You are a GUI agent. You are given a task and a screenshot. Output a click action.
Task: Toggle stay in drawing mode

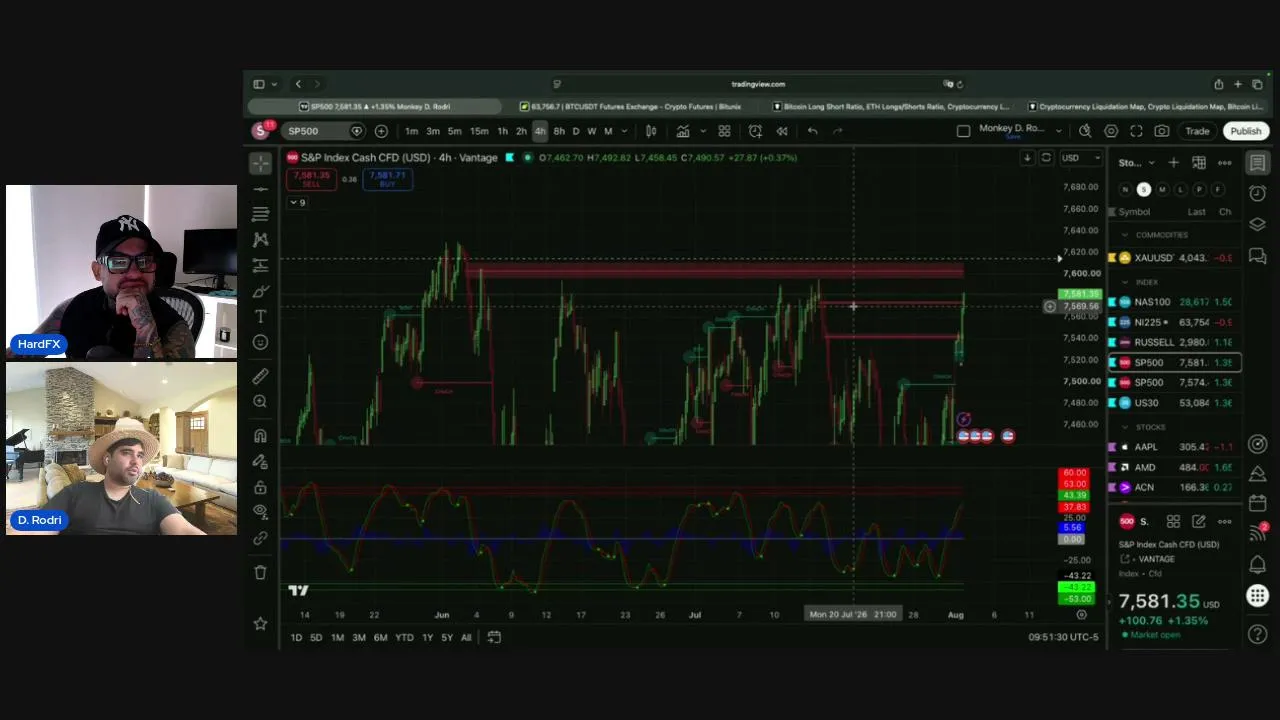coord(261,462)
